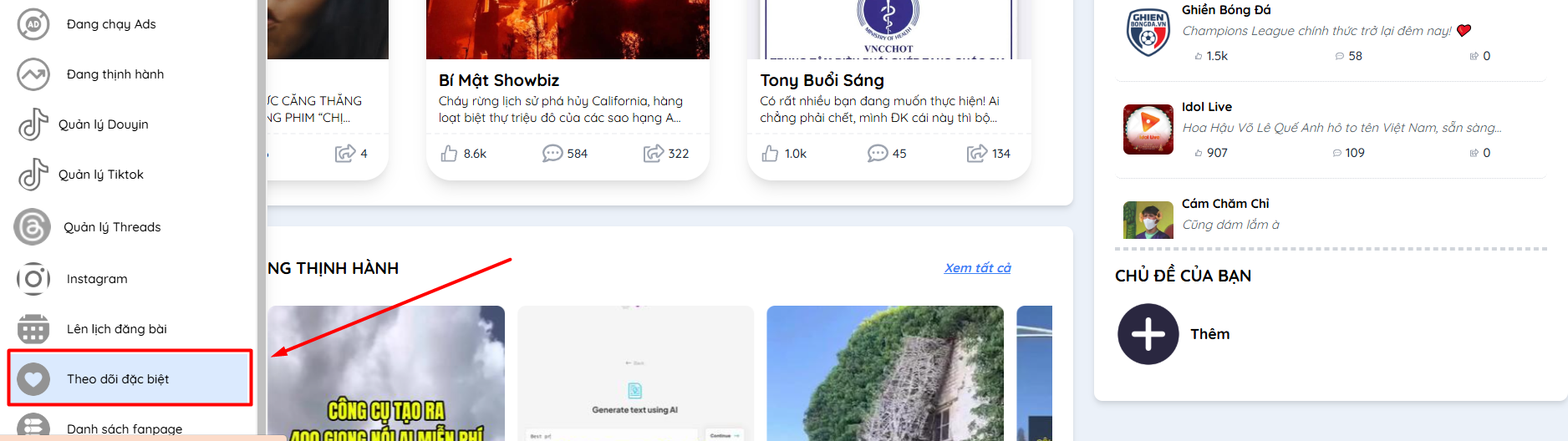Click comment icon on Bí Mật Showbiz

pyautogui.click(x=552, y=154)
